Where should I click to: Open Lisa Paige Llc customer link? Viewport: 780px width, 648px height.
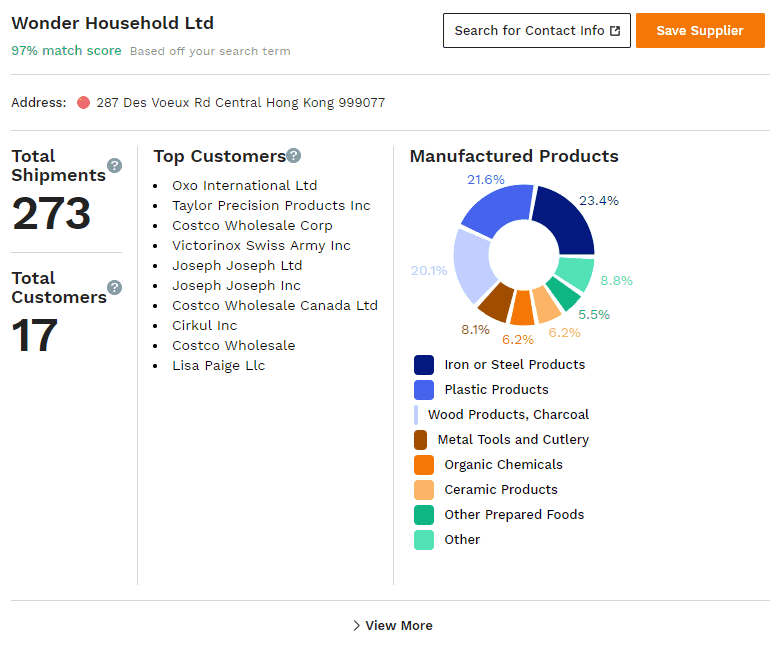pyautogui.click(x=218, y=366)
